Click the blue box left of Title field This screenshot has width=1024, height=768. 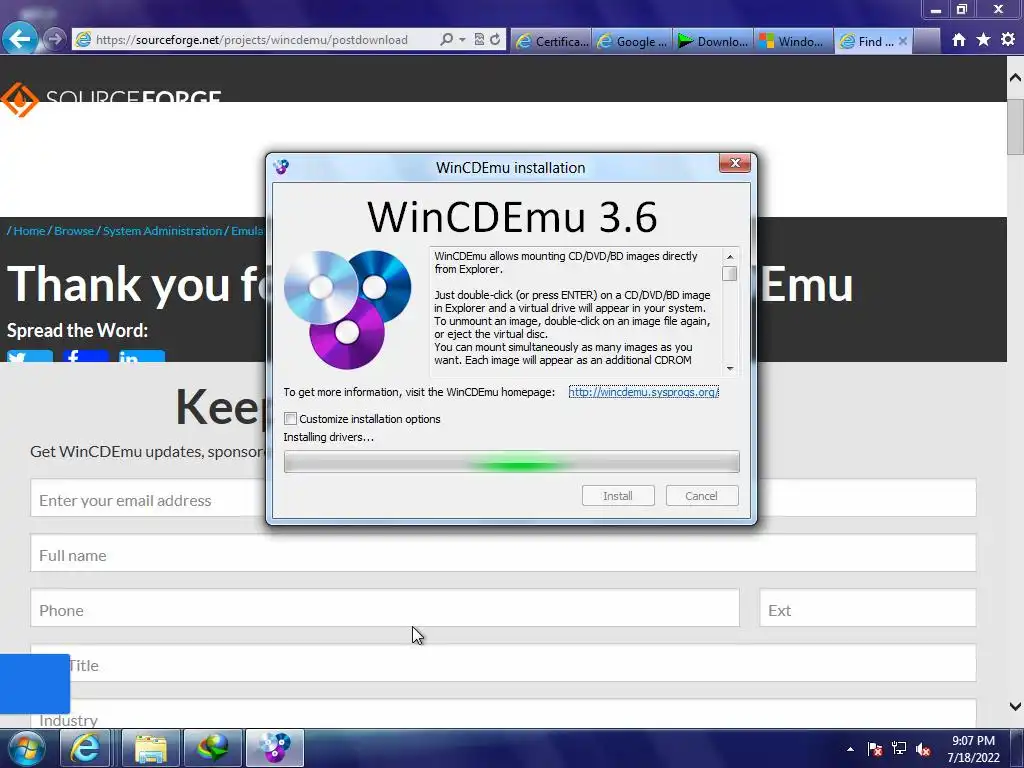pyautogui.click(x=35, y=684)
